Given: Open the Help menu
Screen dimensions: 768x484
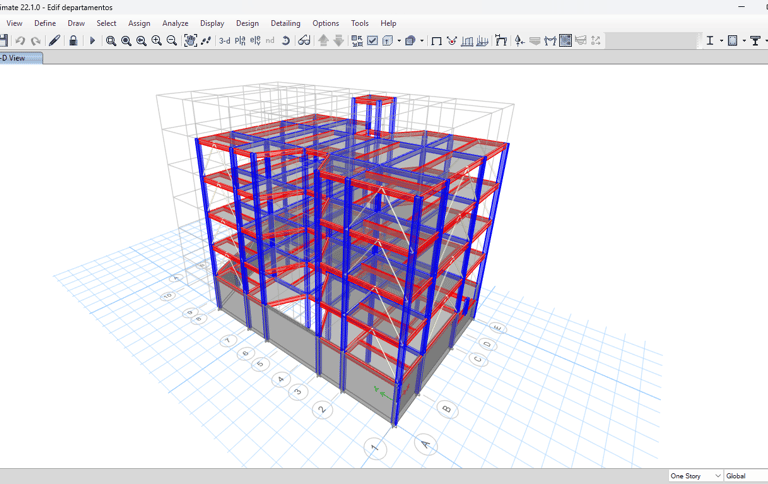Looking at the screenshot, I should point(388,23).
